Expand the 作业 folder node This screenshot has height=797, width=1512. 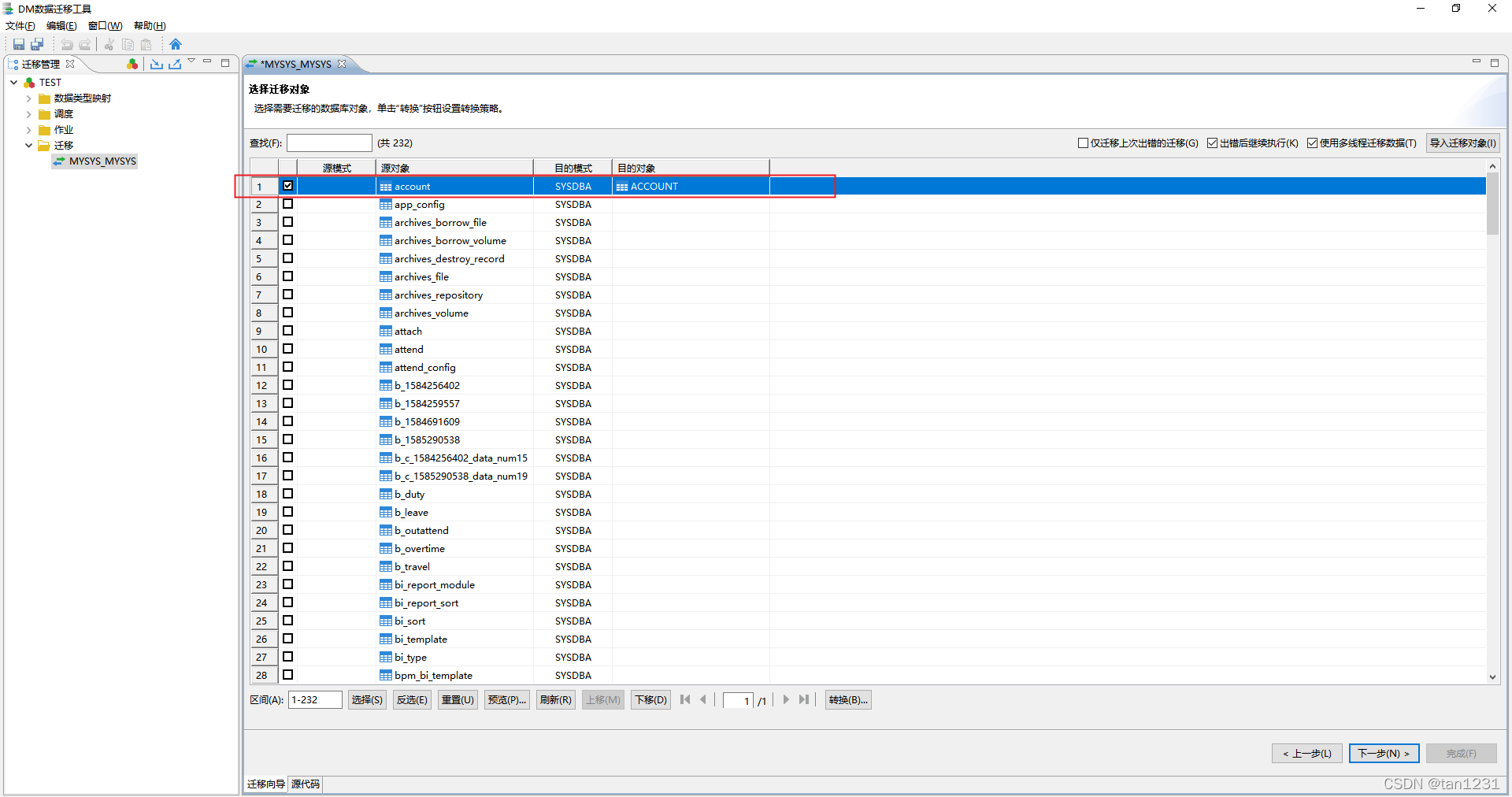tap(29, 130)
